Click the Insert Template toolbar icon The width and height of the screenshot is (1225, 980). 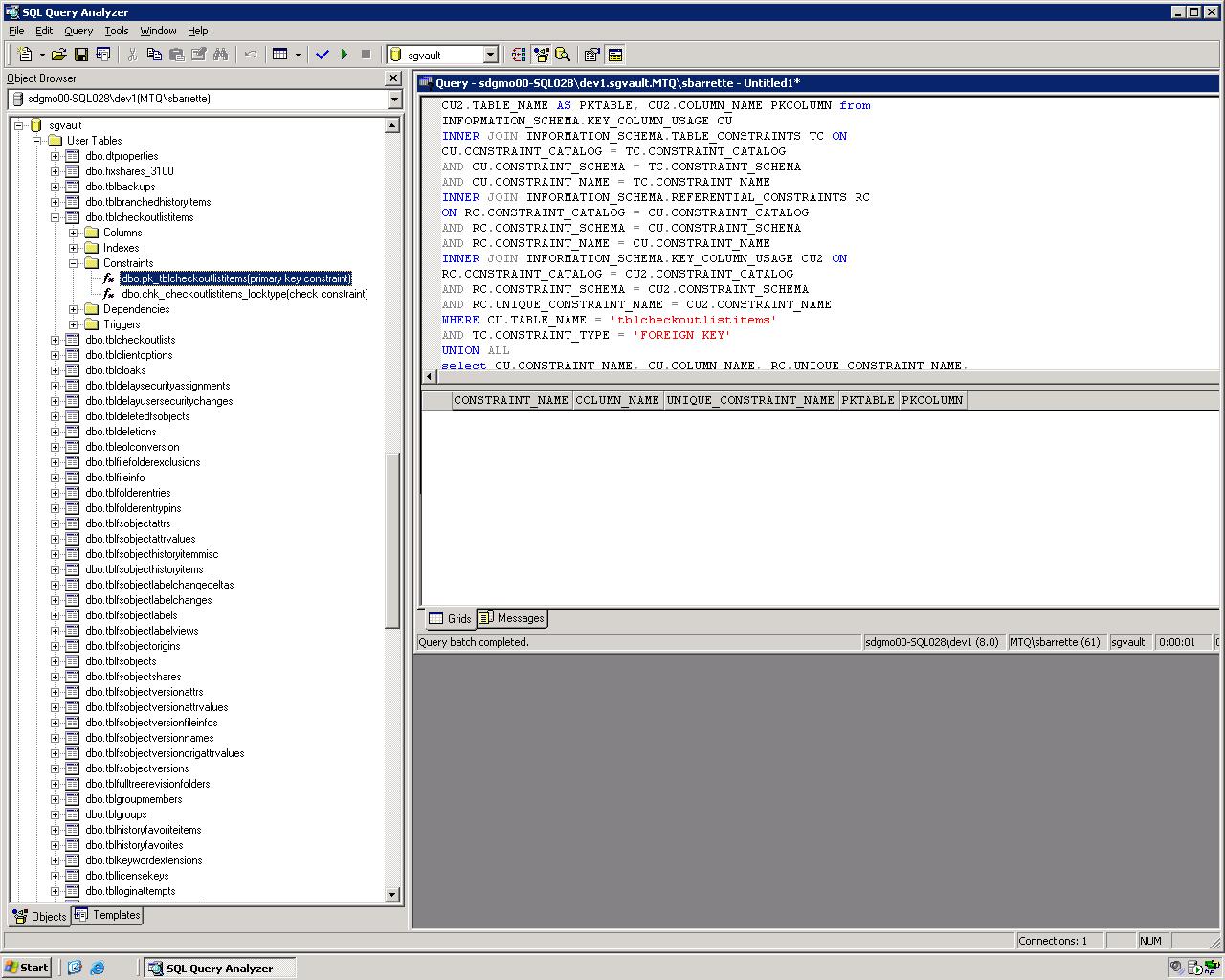pos(103,55)
